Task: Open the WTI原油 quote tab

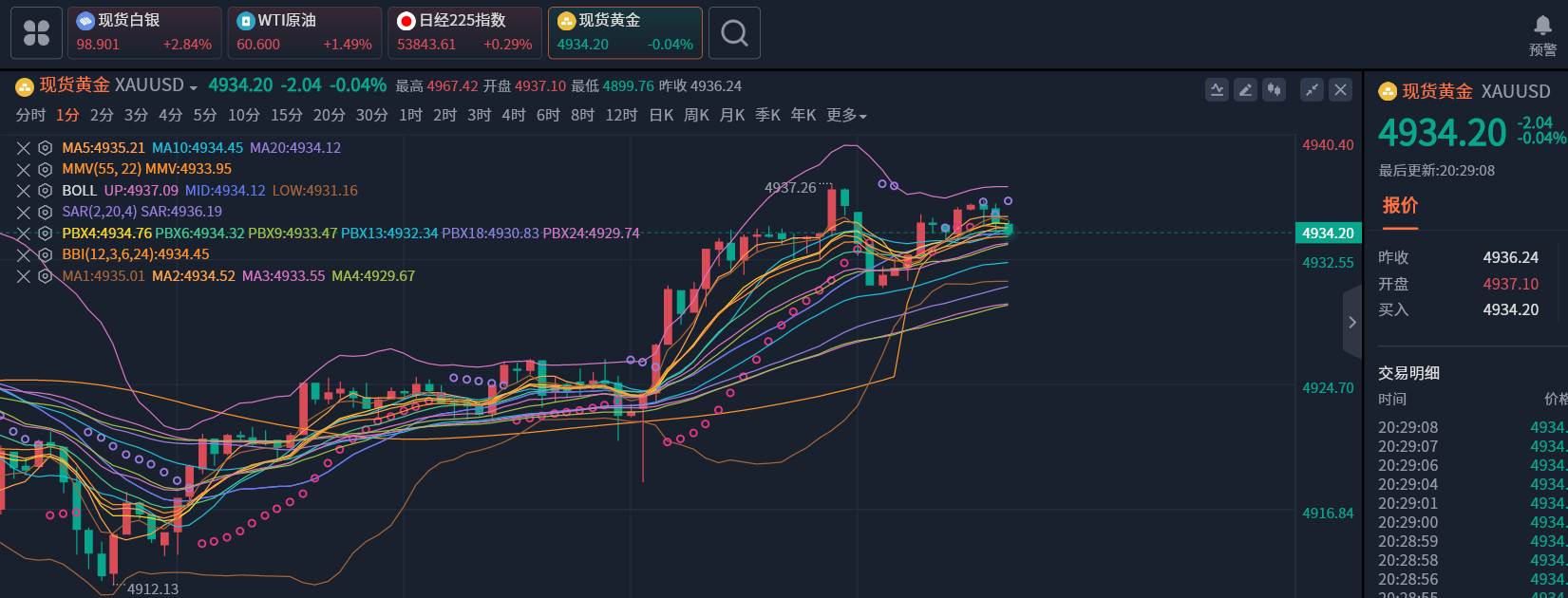Action: pos(304,33)
